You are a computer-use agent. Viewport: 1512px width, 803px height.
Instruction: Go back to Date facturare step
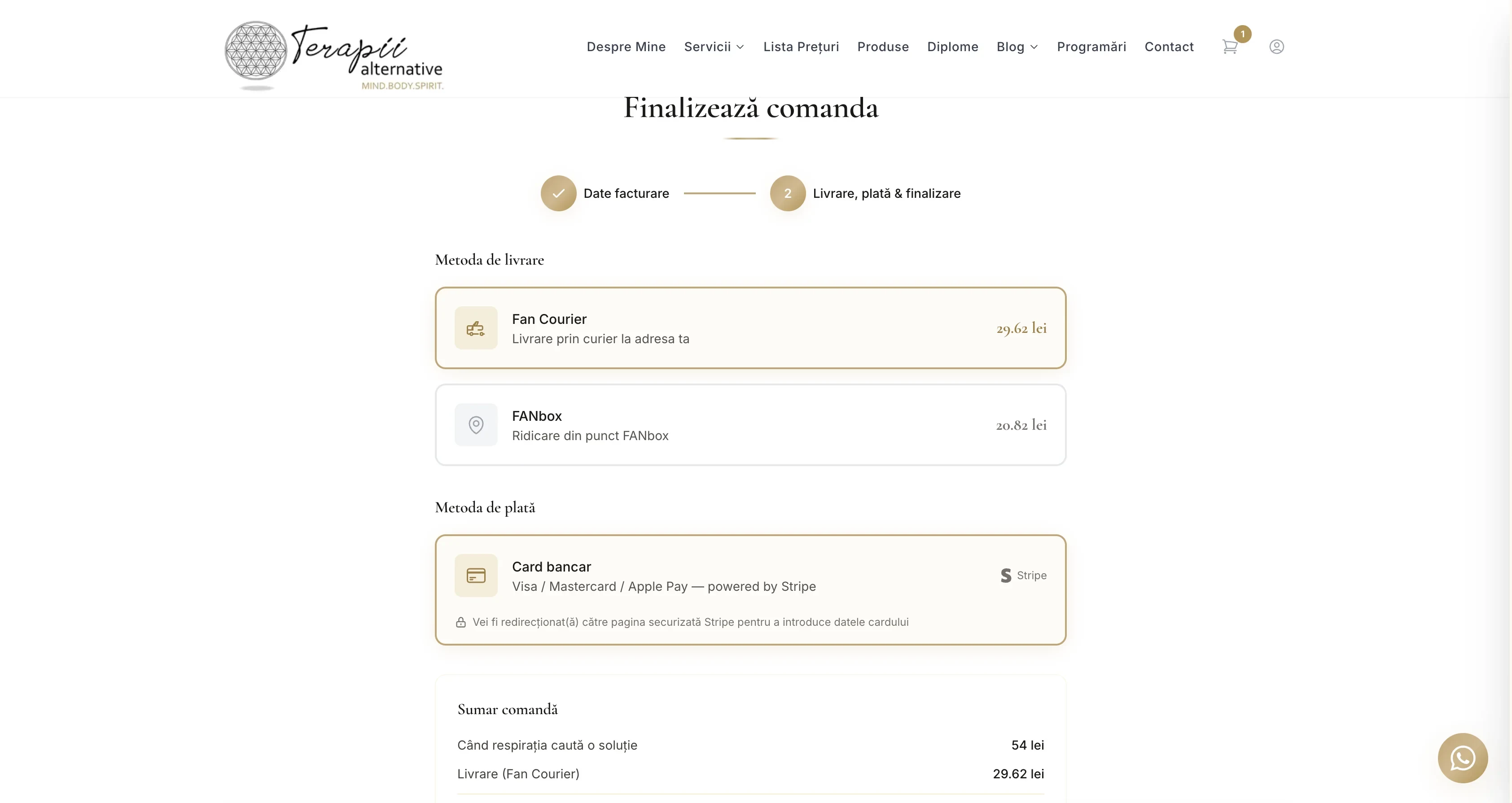[605, 193]
